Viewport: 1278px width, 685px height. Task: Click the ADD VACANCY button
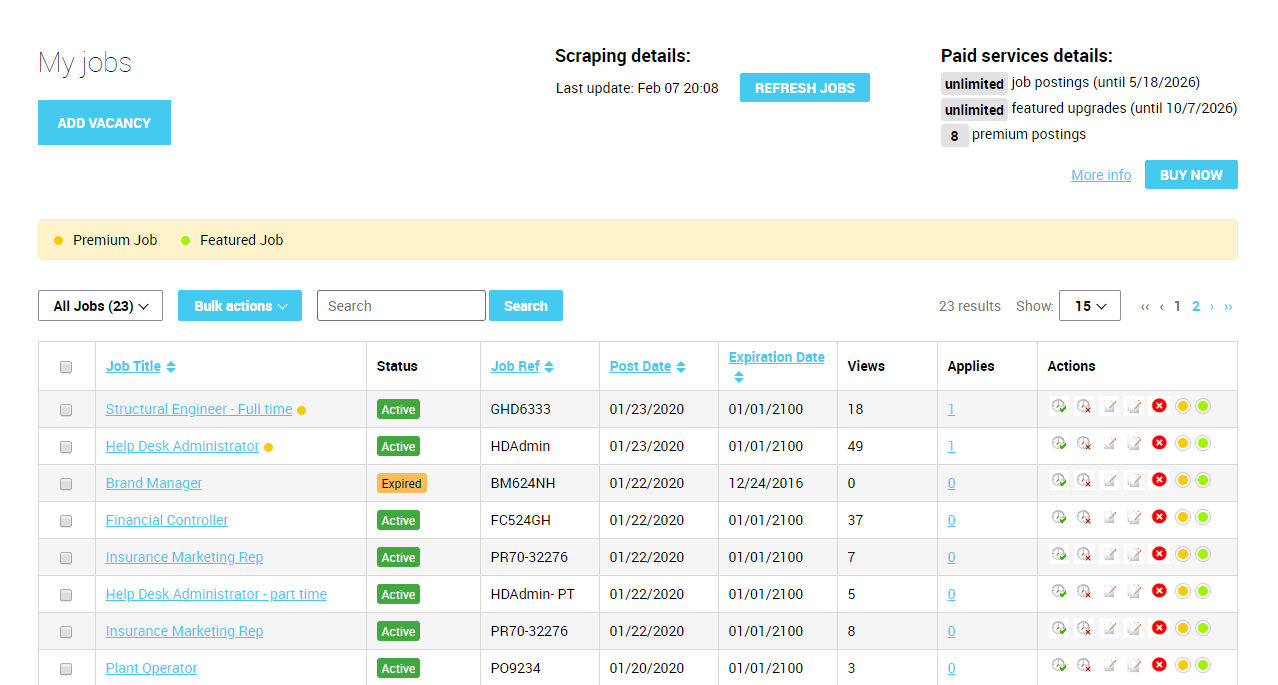click(104, 123)
